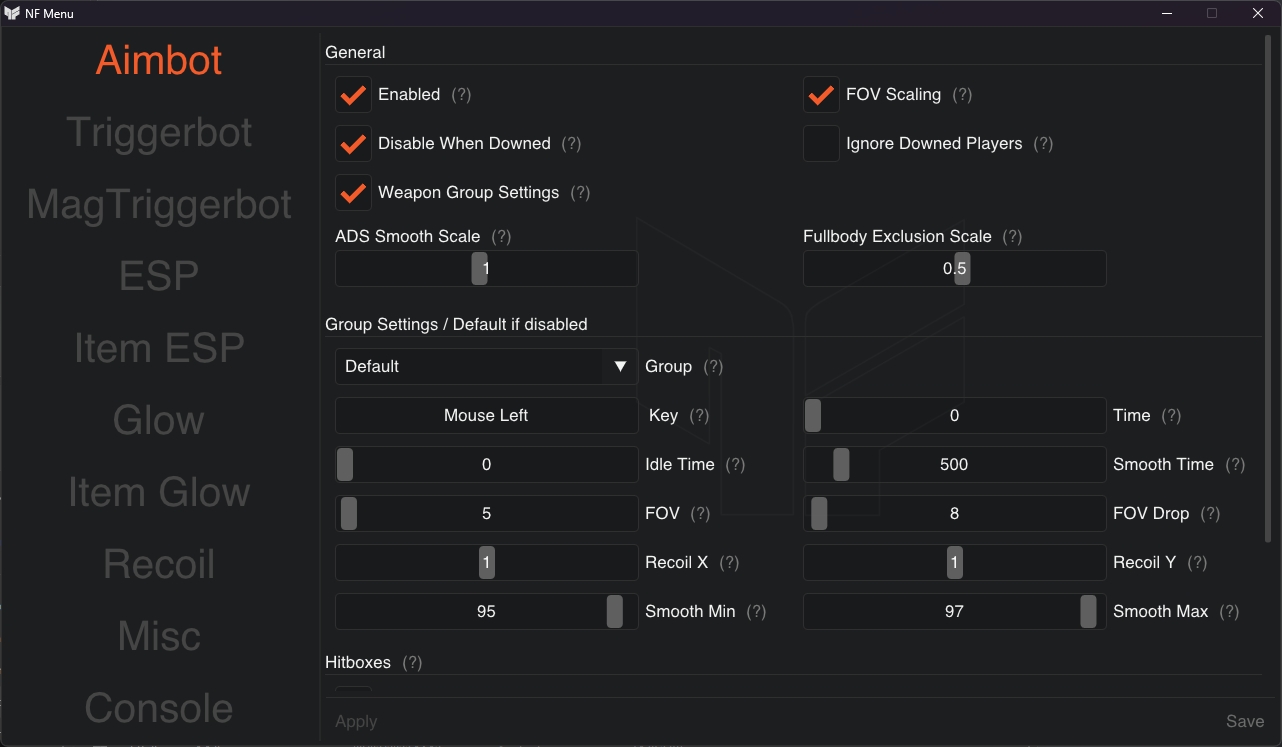View help for the Key setting
The image size is (1282, 747).
point(701,415)
